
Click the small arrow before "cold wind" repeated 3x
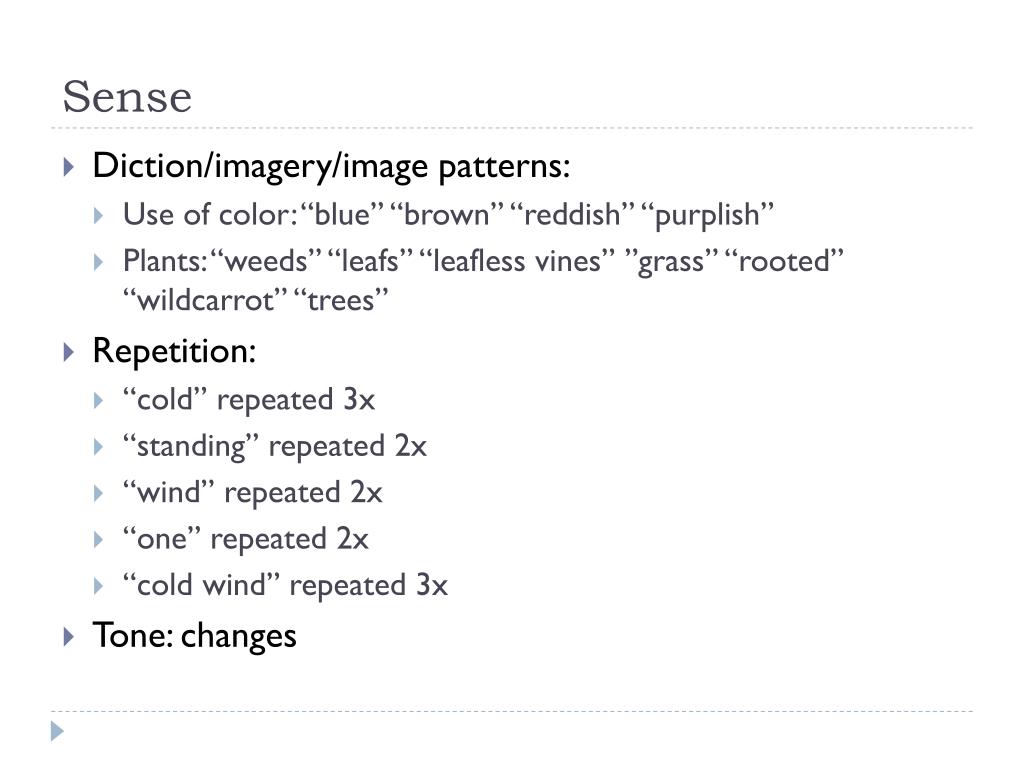tap(99, 586)
